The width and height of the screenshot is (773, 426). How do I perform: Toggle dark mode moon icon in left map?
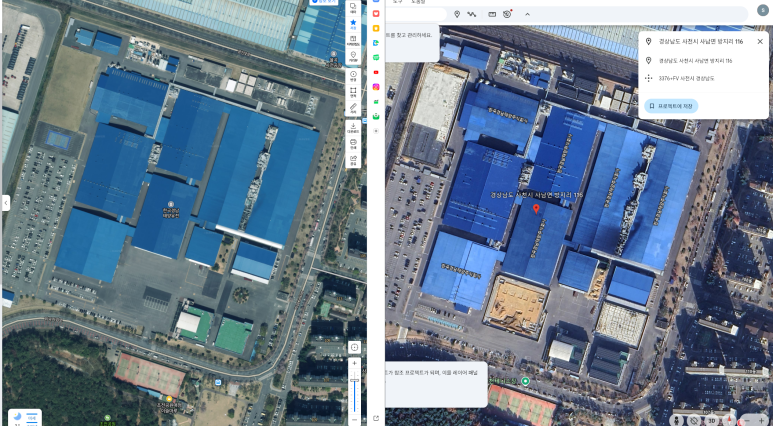18,417
